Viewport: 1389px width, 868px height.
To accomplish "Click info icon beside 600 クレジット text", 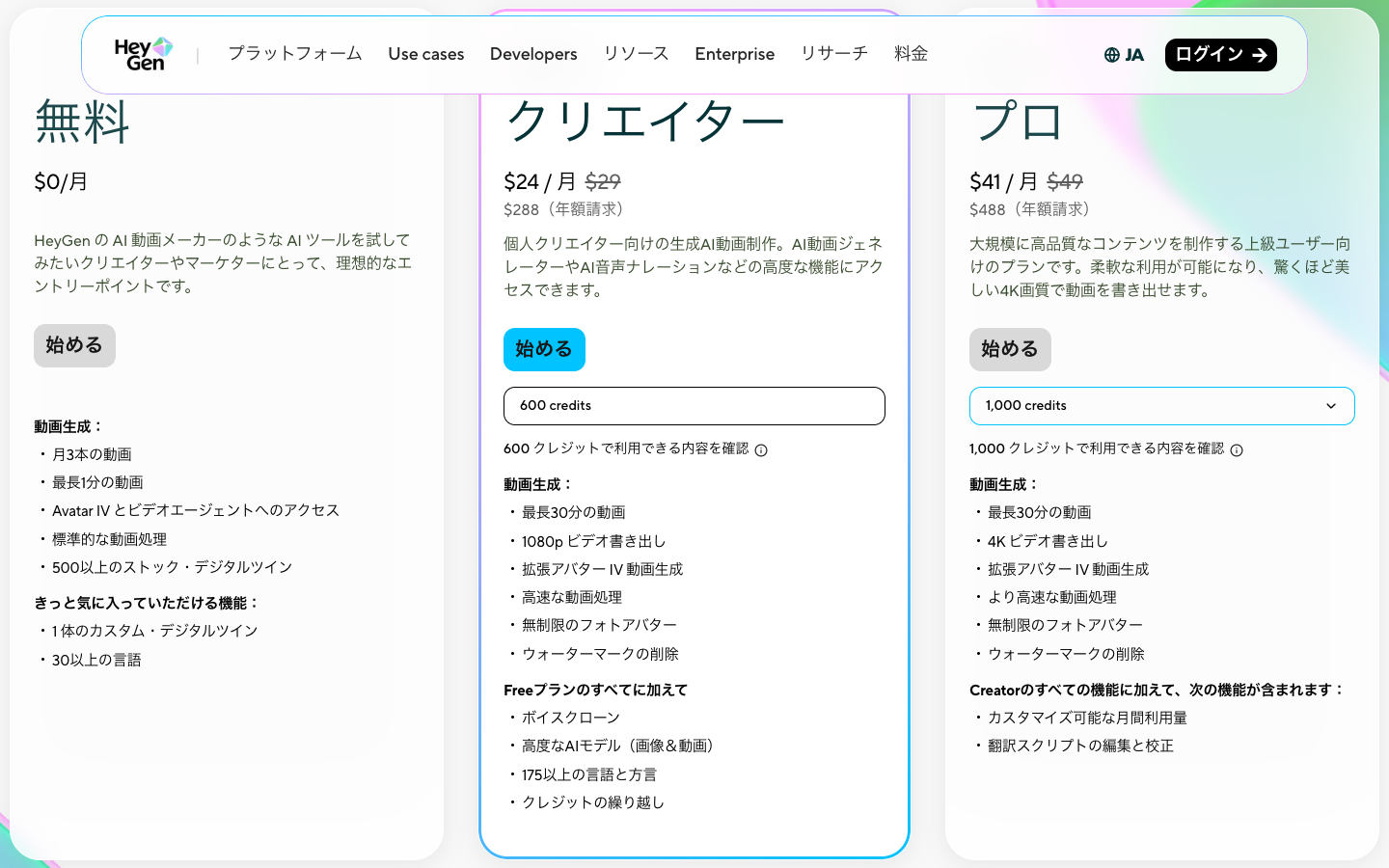I will click(761, 450).
